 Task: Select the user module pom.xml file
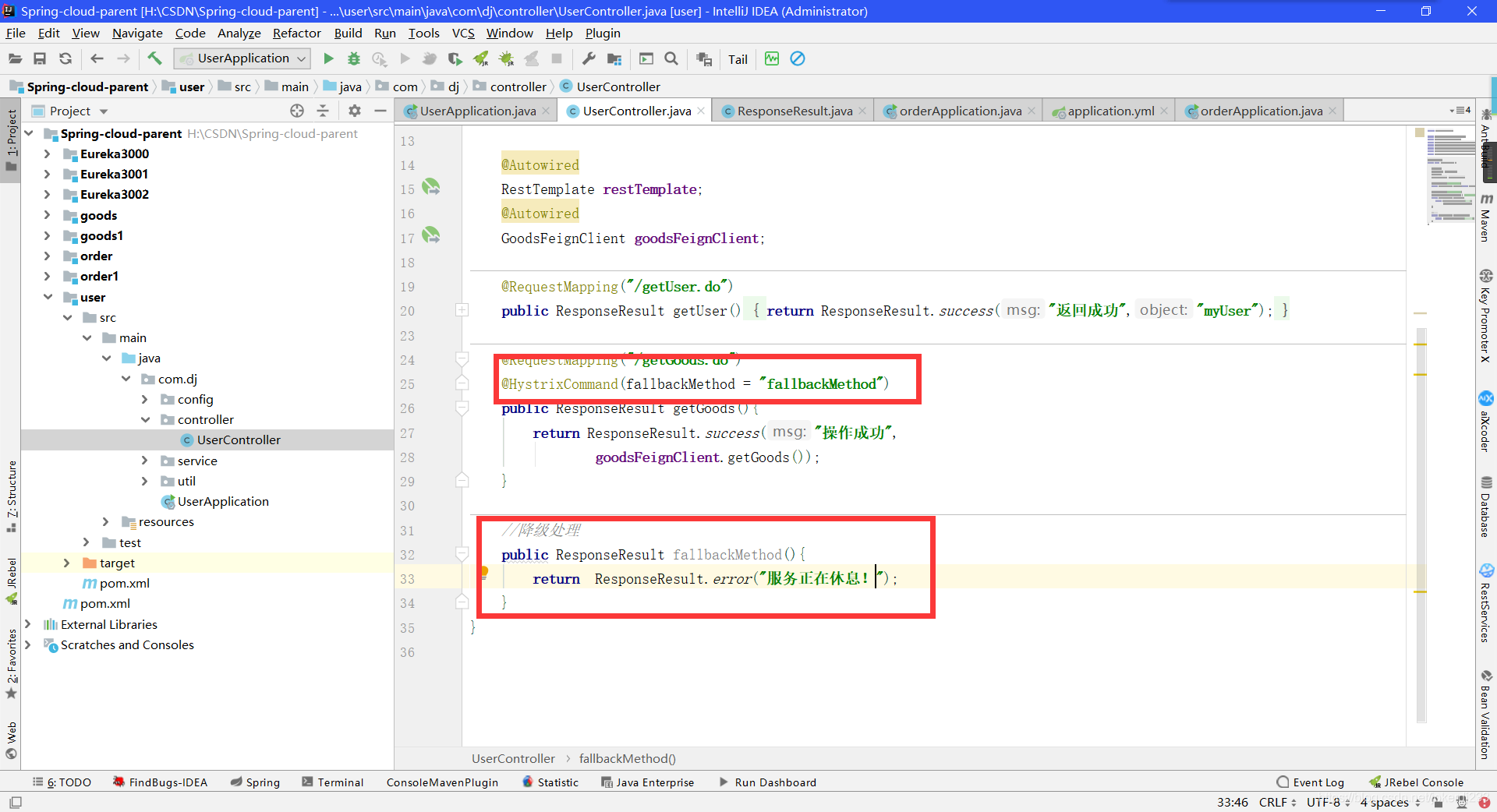[125, 583]
